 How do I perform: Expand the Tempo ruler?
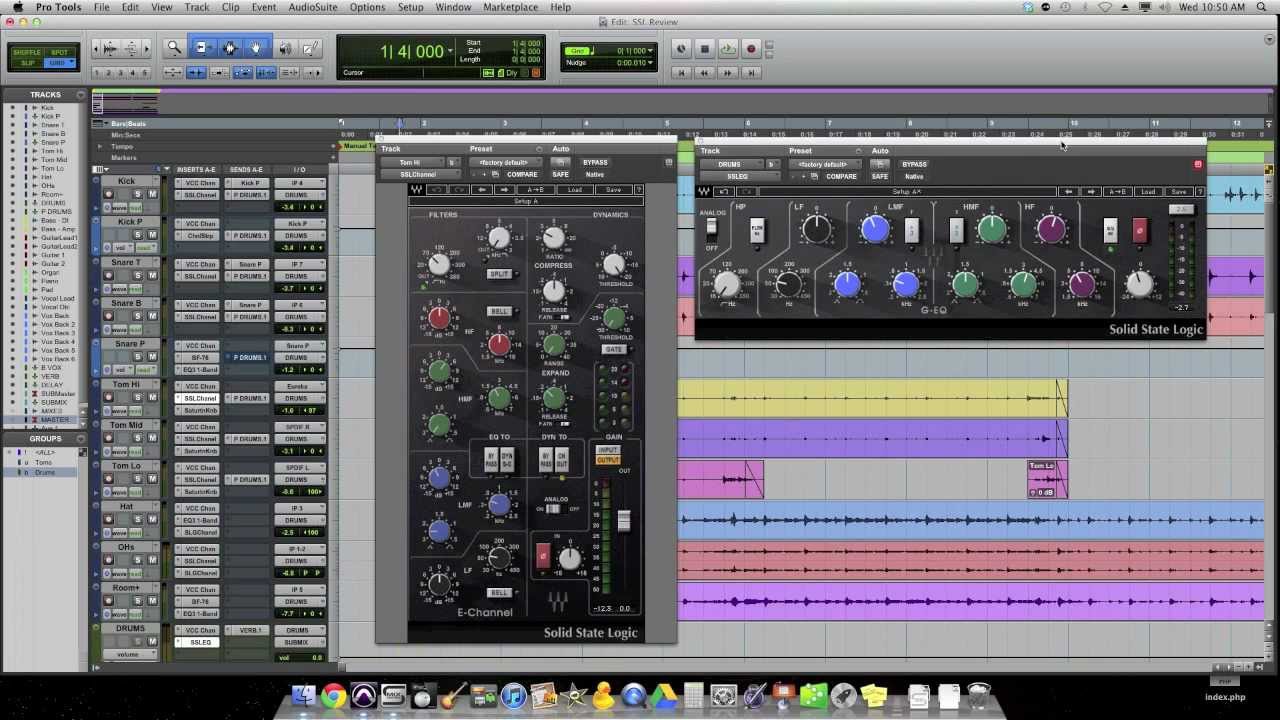click(99, 146)
